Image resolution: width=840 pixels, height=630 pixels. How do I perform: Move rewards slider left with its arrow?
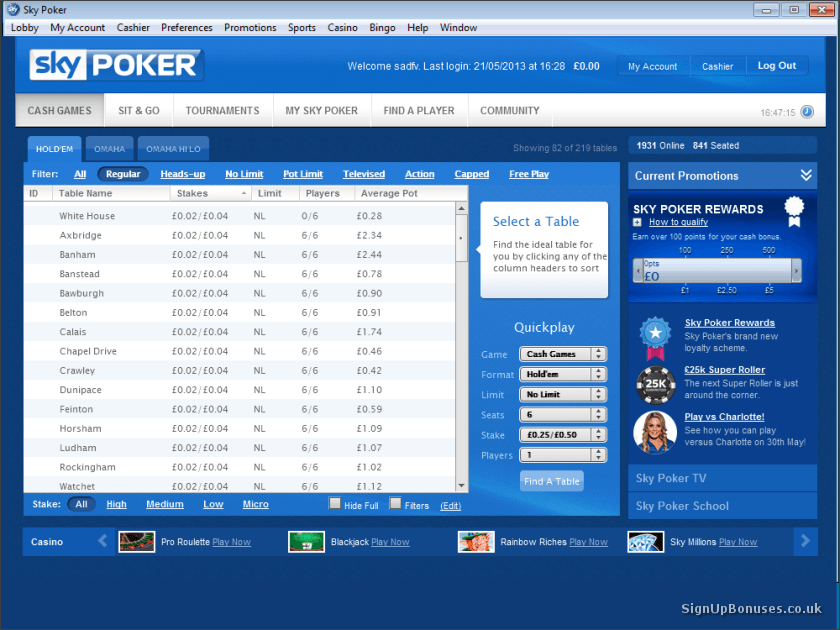[638, 271]
